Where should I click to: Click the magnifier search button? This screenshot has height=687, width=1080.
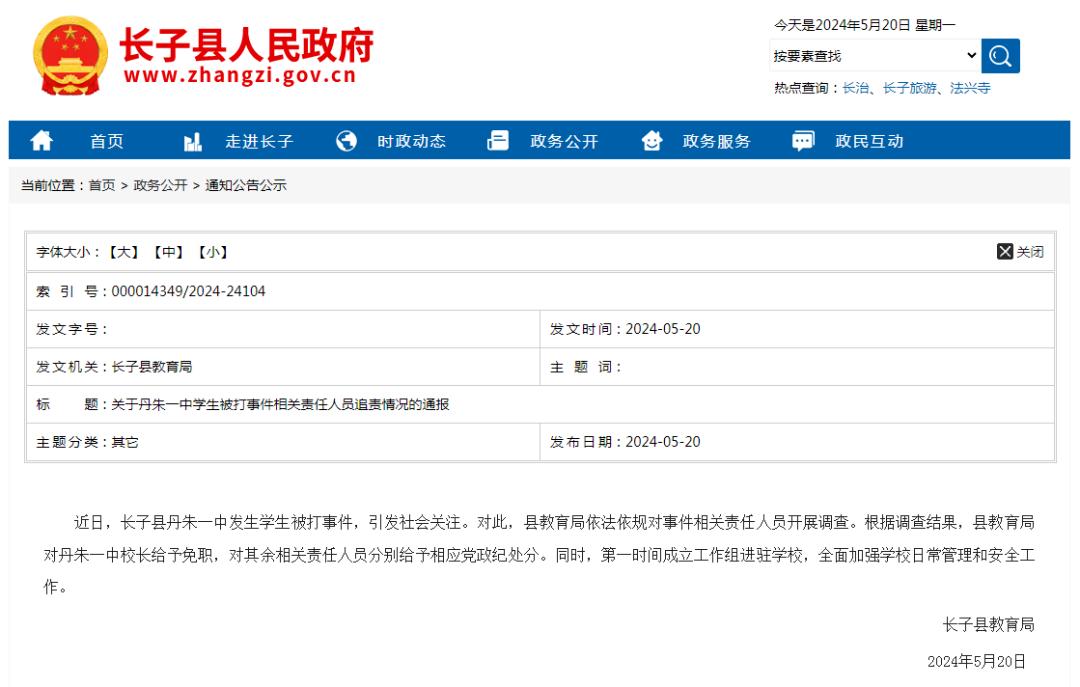[1000, 56]
